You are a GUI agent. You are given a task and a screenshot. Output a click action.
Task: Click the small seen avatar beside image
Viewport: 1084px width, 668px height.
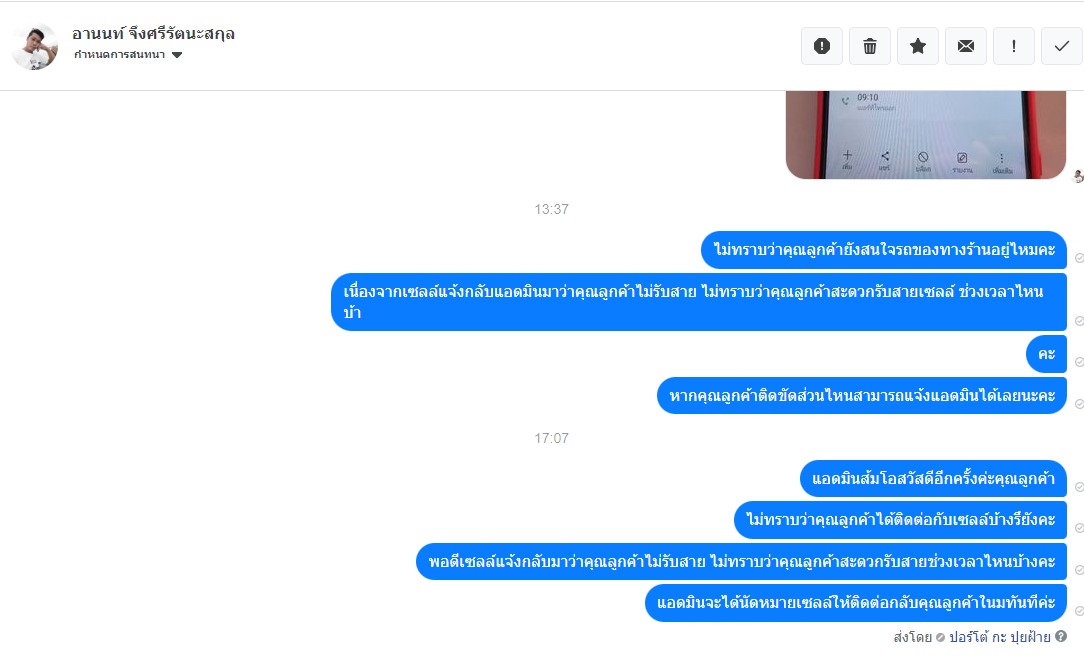(1078, 176)
